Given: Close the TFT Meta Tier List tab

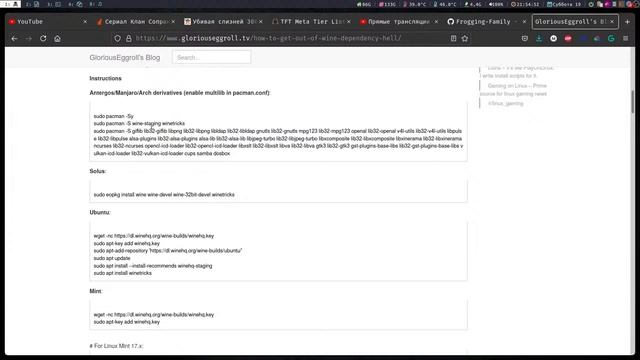Looking at the screenshot, I should point(349,22).
